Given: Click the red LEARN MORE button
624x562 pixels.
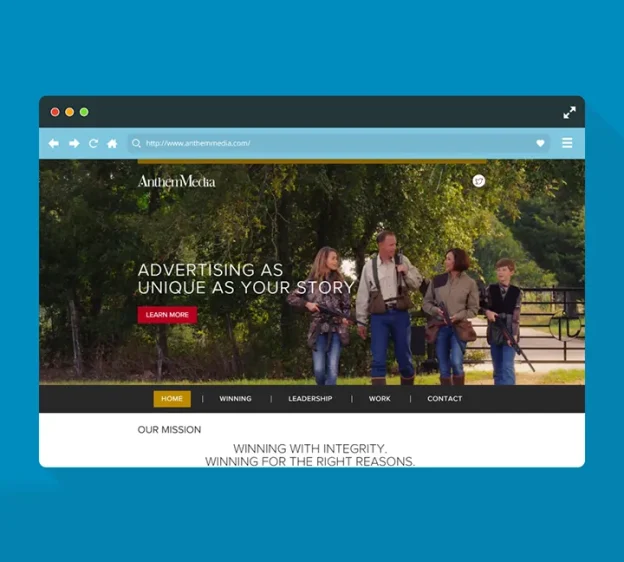Looking at the screenshot, I should coord(167,315).
